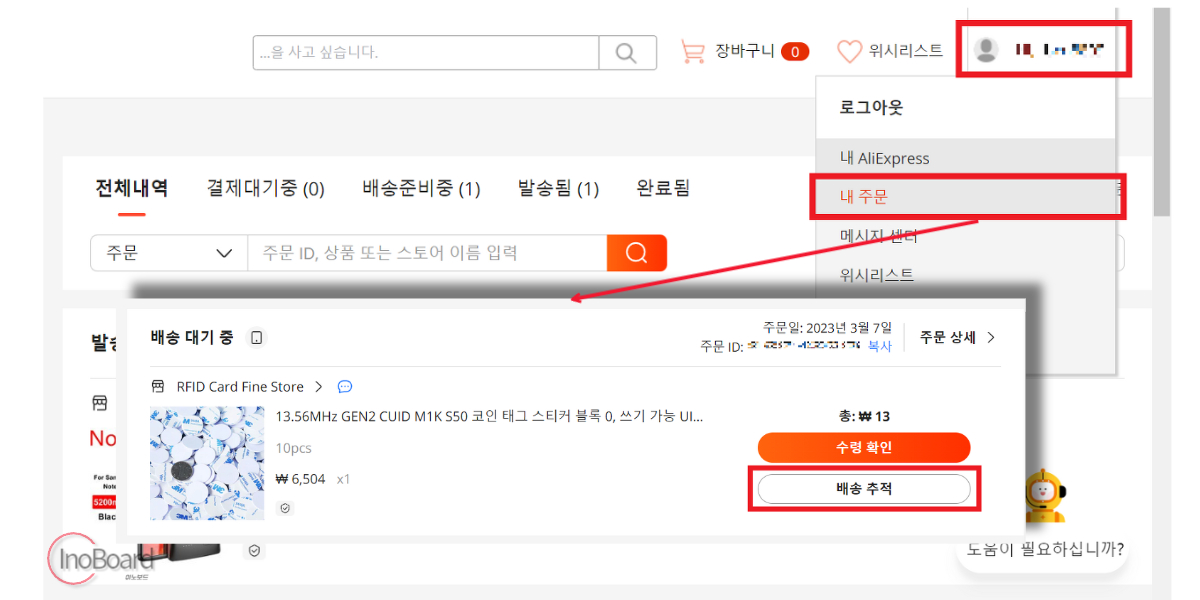
Task: Open chat bubble icon next to store name
Action: pyautogui.click(x=345, y=386)
